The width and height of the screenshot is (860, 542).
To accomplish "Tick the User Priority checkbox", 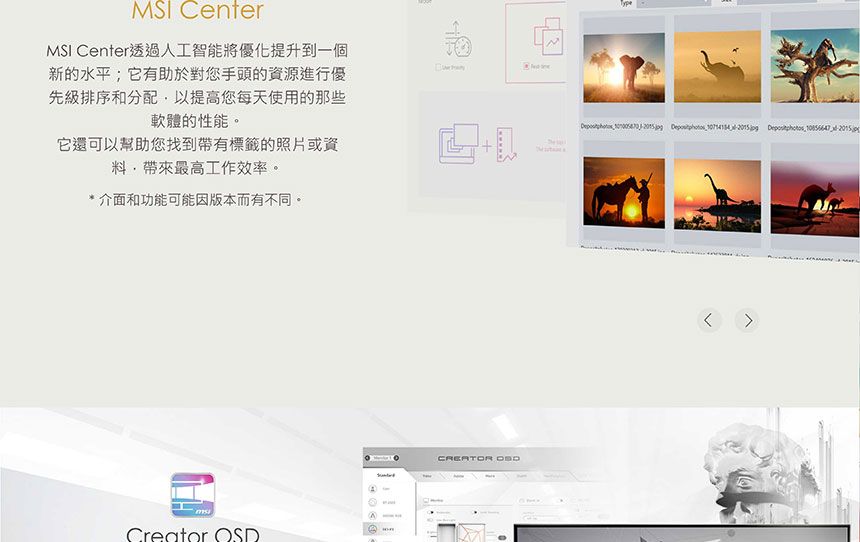I will (x=438, y=67).
